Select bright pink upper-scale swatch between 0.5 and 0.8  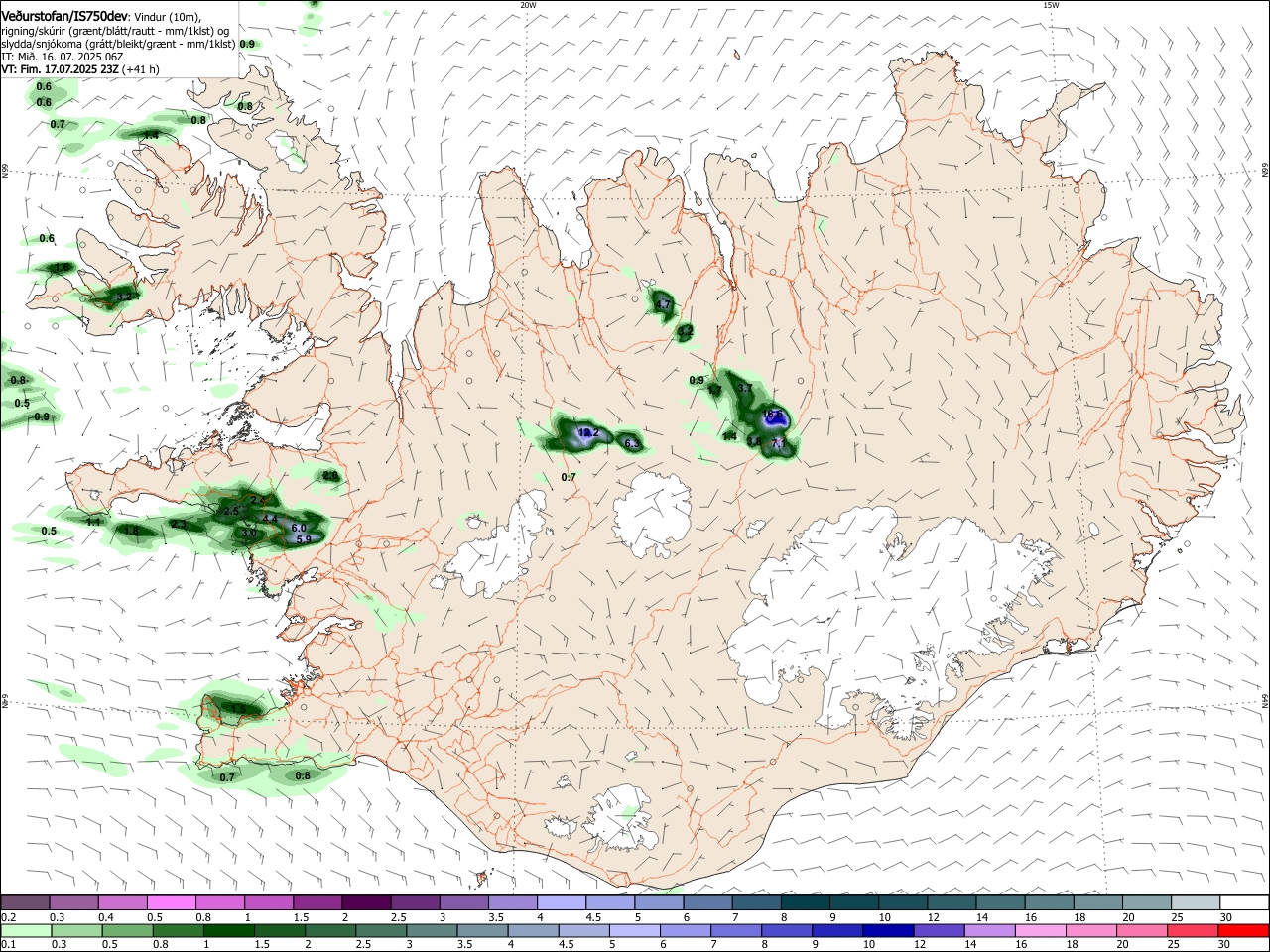(170, 902)
